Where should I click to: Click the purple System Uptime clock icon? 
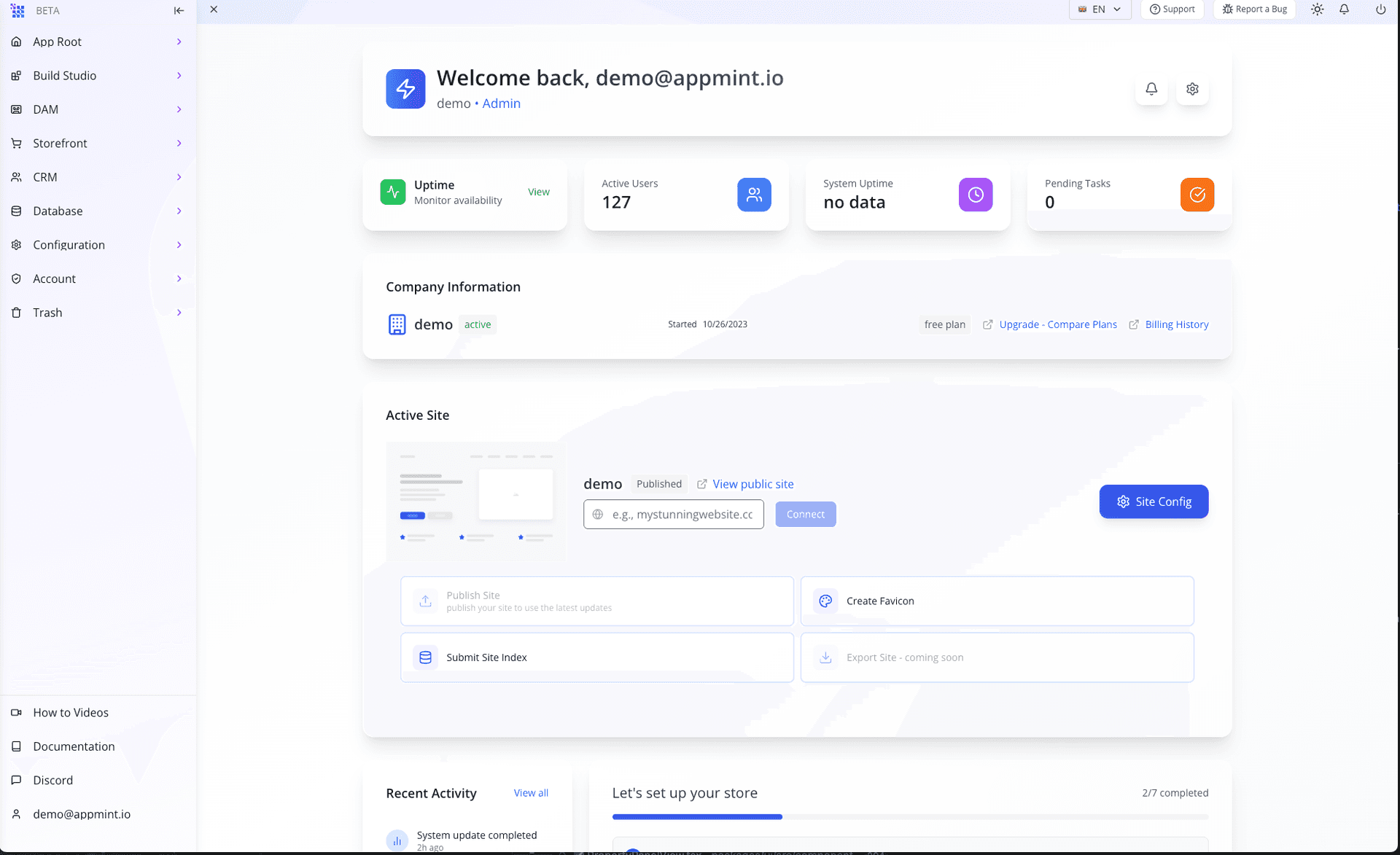(976, 195)
